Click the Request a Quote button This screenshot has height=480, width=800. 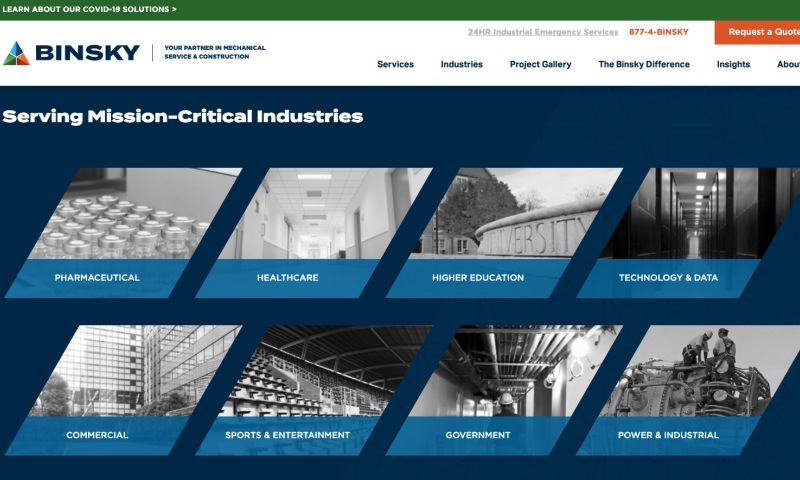point(762,32)
